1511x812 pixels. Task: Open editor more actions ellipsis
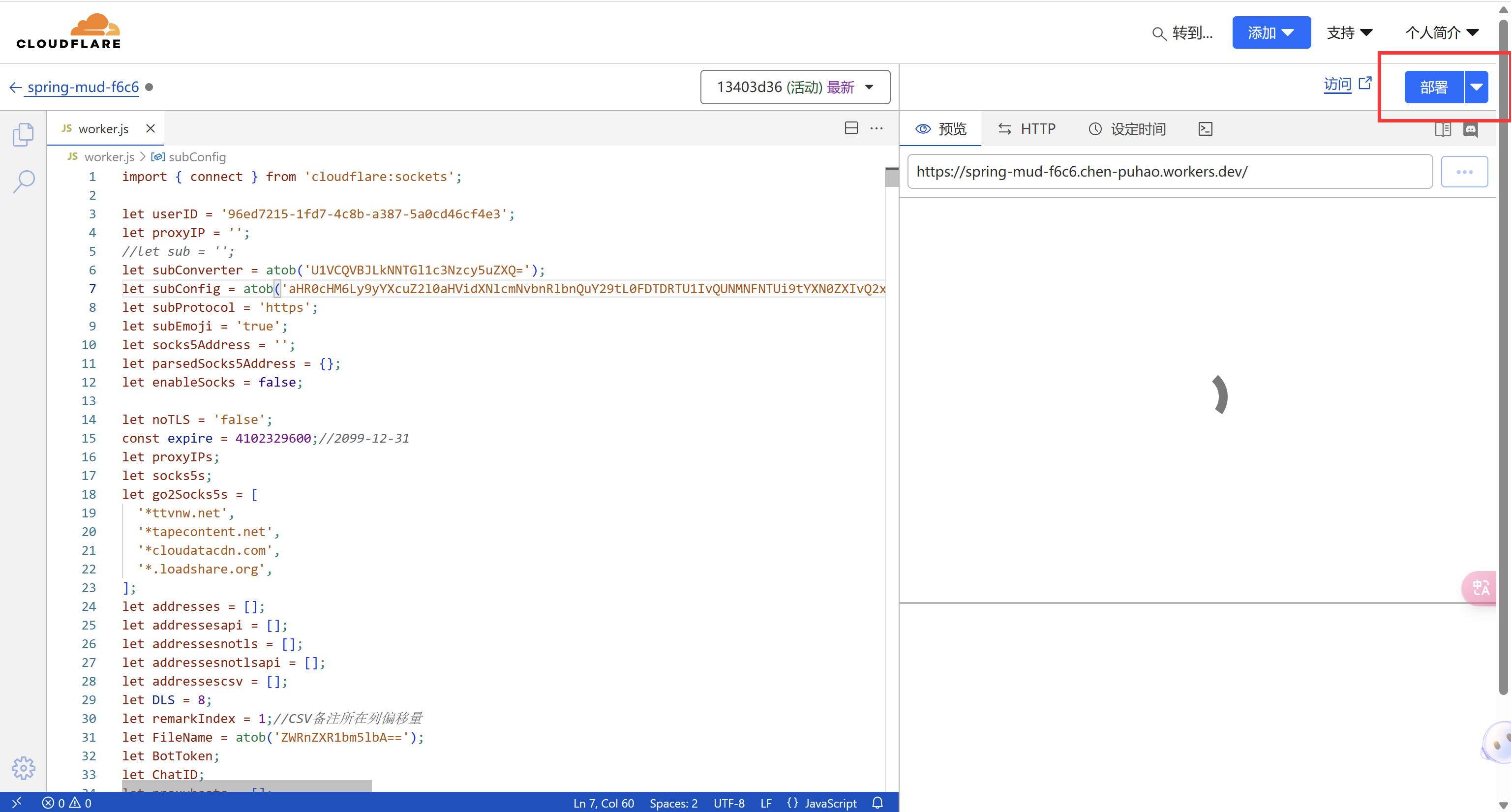click(x=876, y=128)
